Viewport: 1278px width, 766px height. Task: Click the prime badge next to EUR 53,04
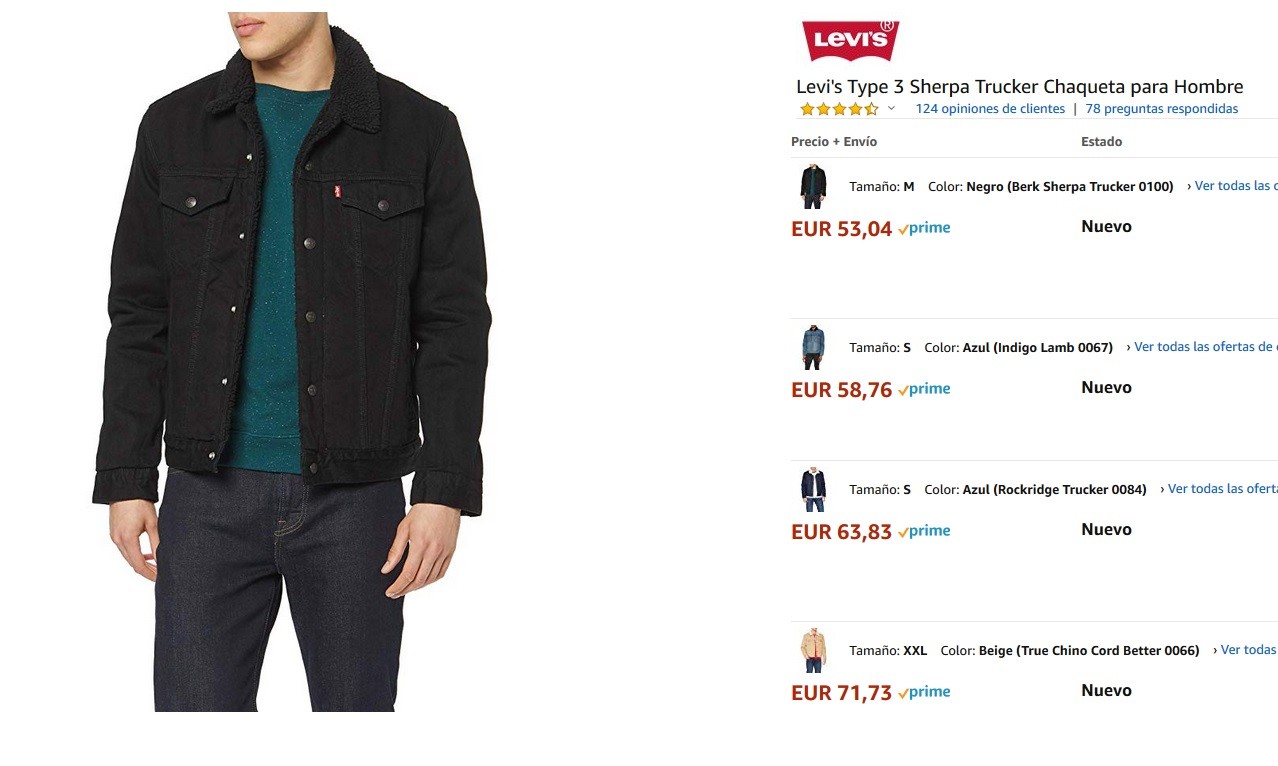tap(924, 228)
